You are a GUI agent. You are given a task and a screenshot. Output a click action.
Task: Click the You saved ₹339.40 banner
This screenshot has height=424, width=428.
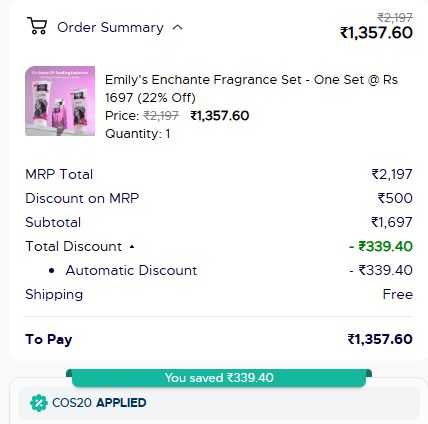(219, 378)
